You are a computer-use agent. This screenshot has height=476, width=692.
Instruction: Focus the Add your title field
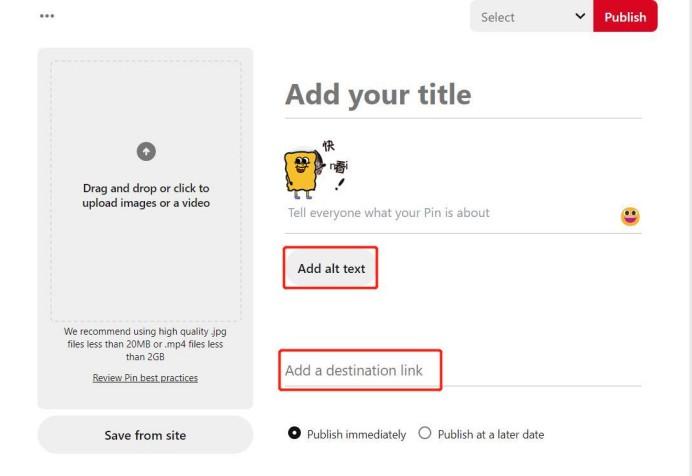tap(463, 95)
